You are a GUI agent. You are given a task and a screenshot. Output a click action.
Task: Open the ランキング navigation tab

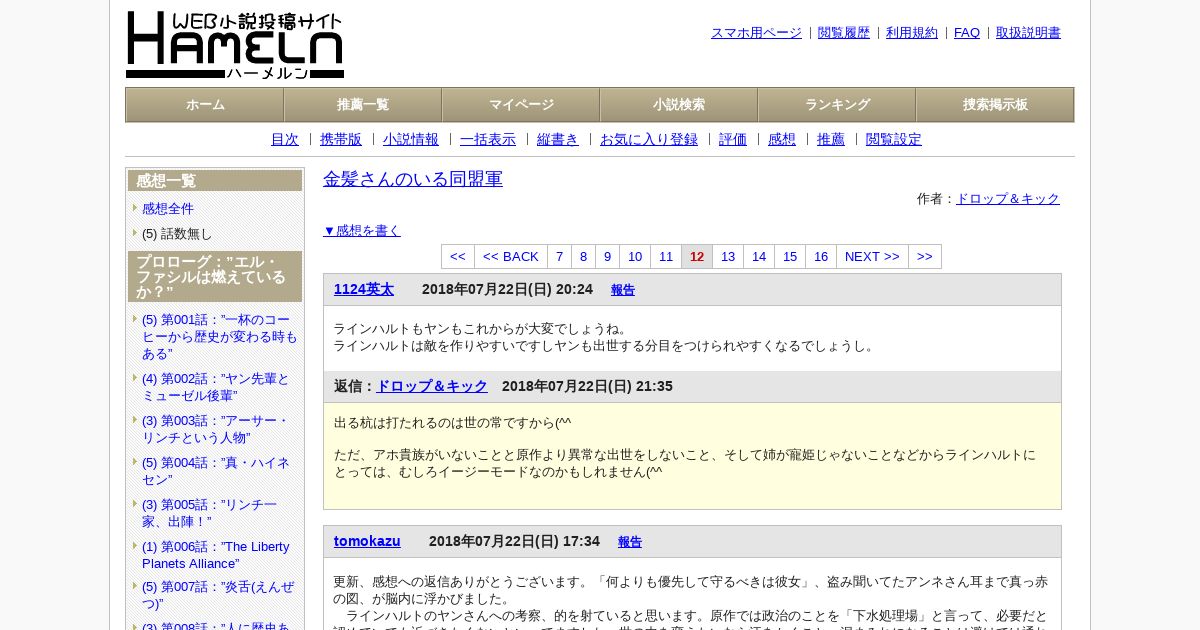pos(837,105)
